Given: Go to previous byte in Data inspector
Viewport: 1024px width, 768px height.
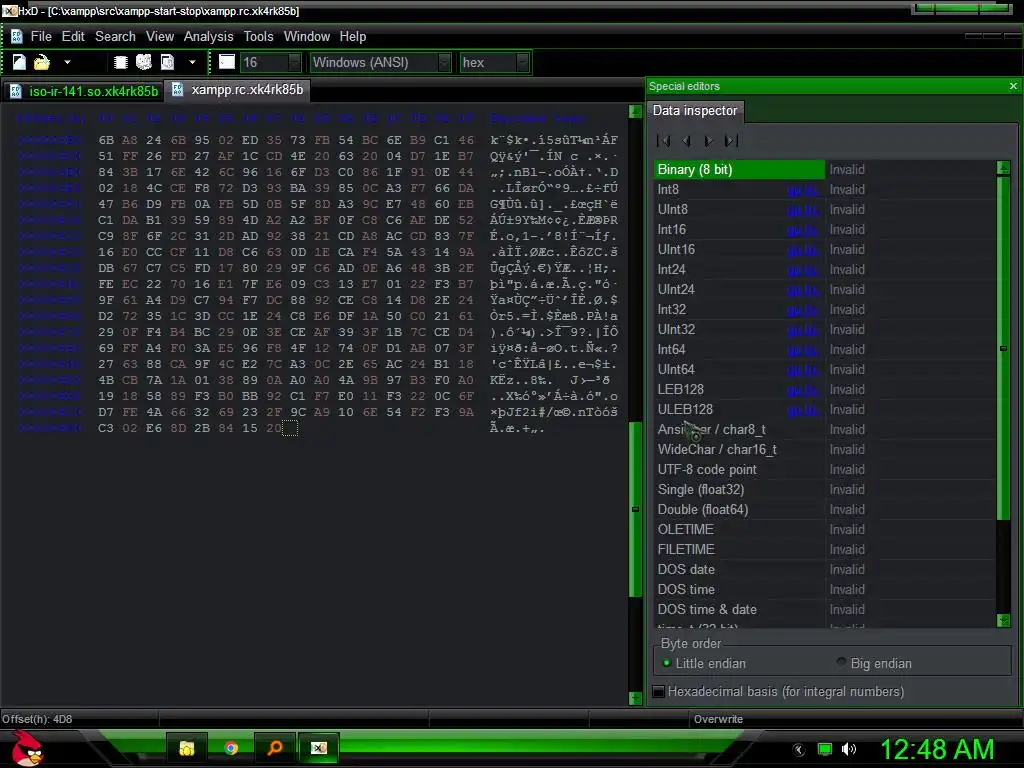Looking at the screenshot, I should click(686, 140).
